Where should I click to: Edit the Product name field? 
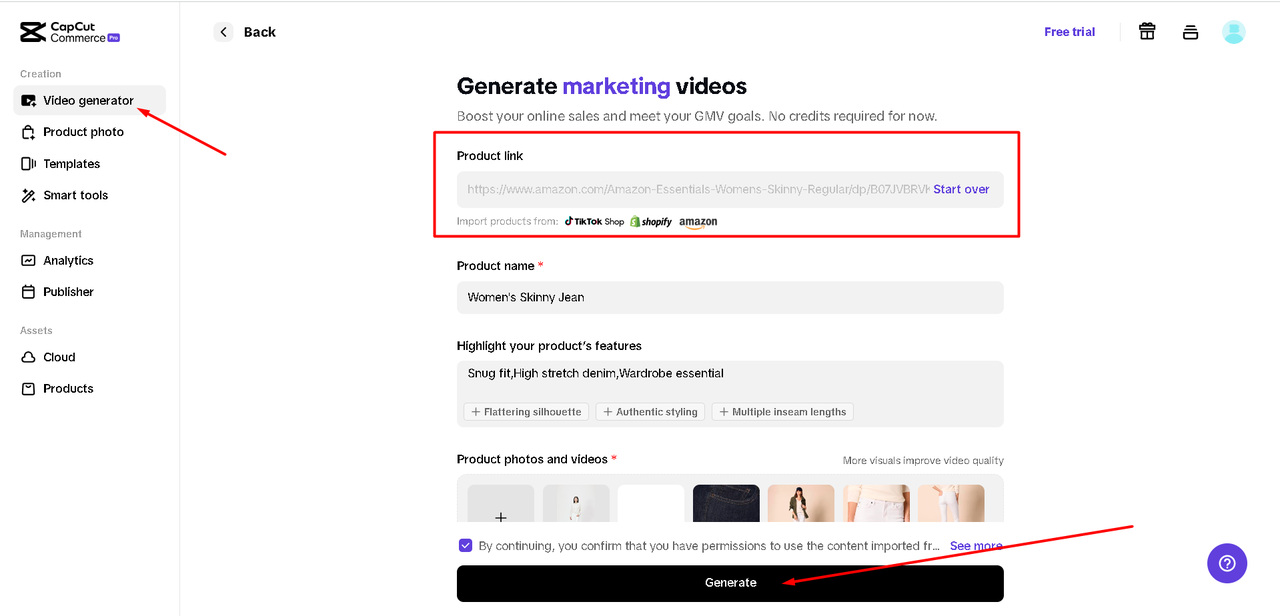[x=730, y=297]
